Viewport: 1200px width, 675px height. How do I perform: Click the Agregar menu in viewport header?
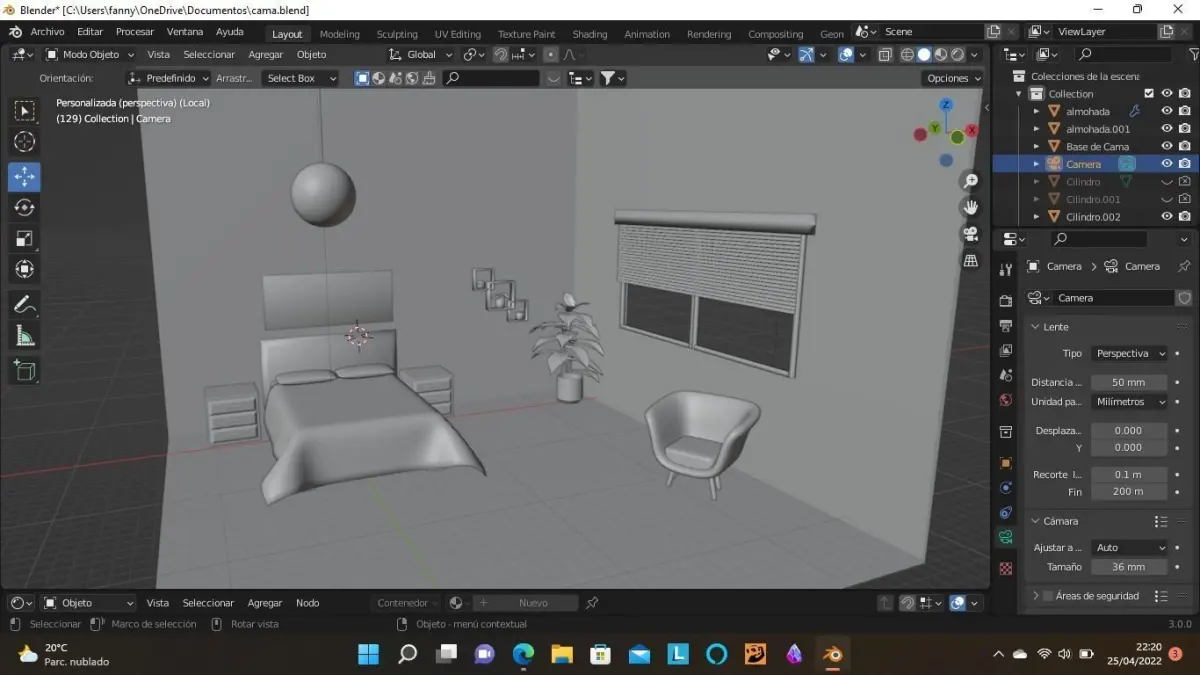266,55
